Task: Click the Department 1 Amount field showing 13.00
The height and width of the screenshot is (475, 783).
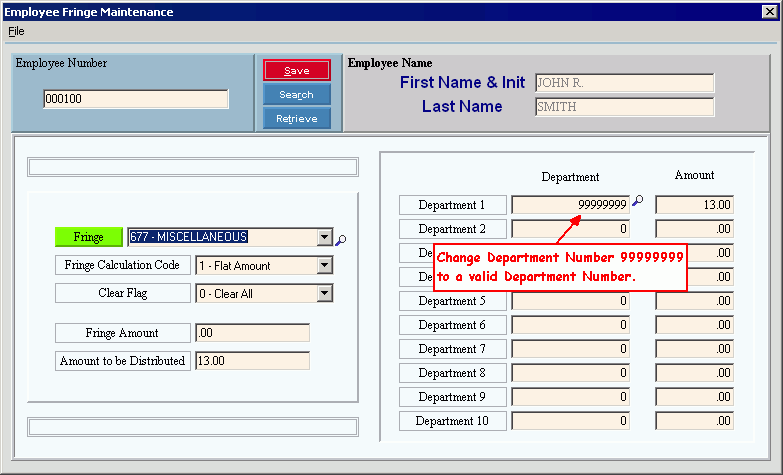Action: click(x=694, y=205)
